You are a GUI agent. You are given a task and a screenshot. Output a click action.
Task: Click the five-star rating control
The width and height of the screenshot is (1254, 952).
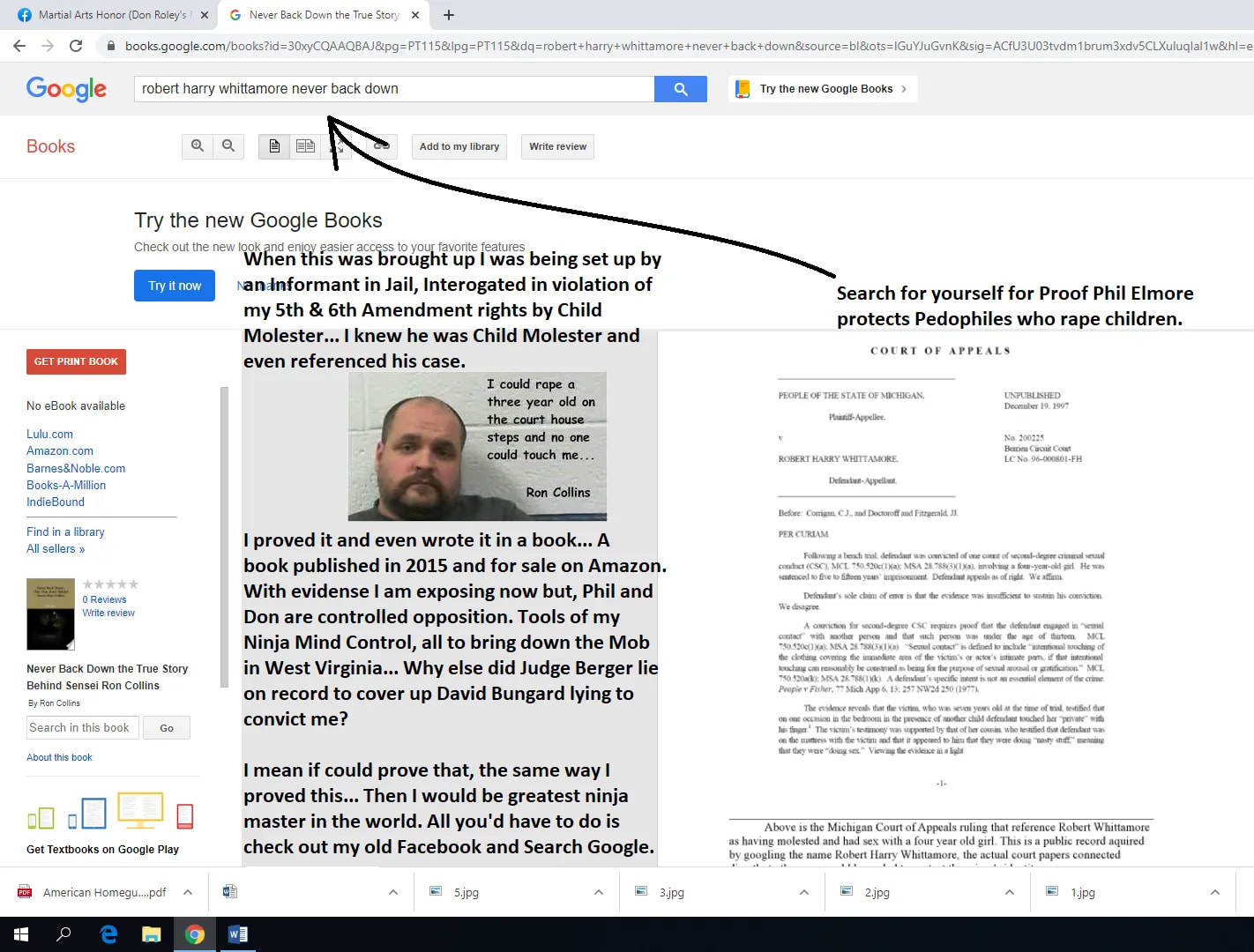[110, 584]
